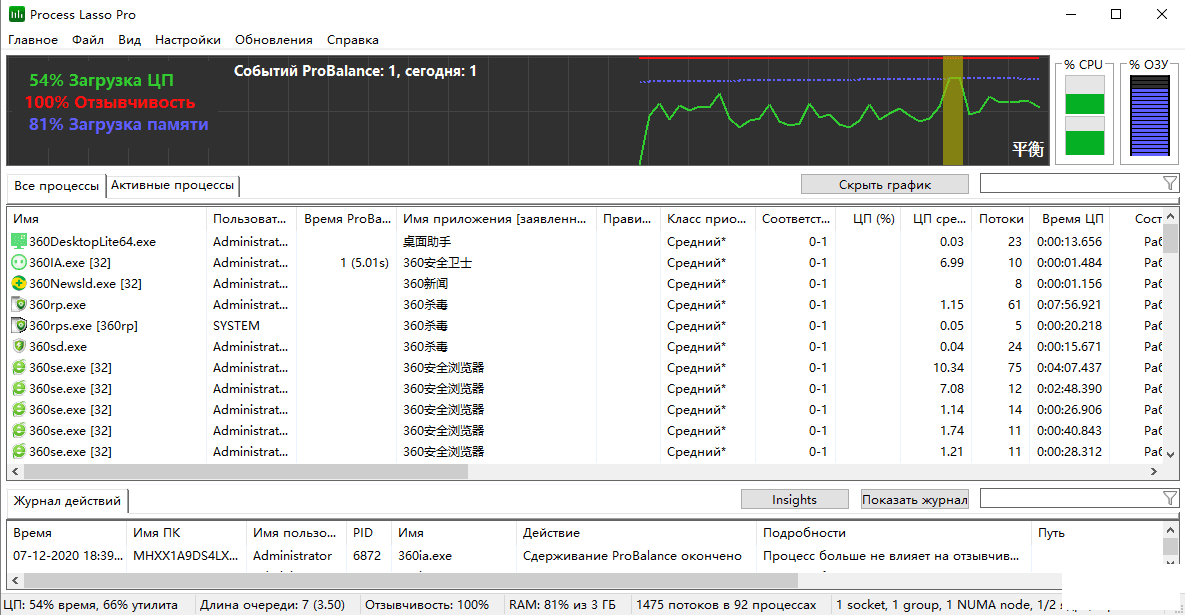Click the Insights button
The width and height of the screenshot is (1185, 615).
pos(794,499)
